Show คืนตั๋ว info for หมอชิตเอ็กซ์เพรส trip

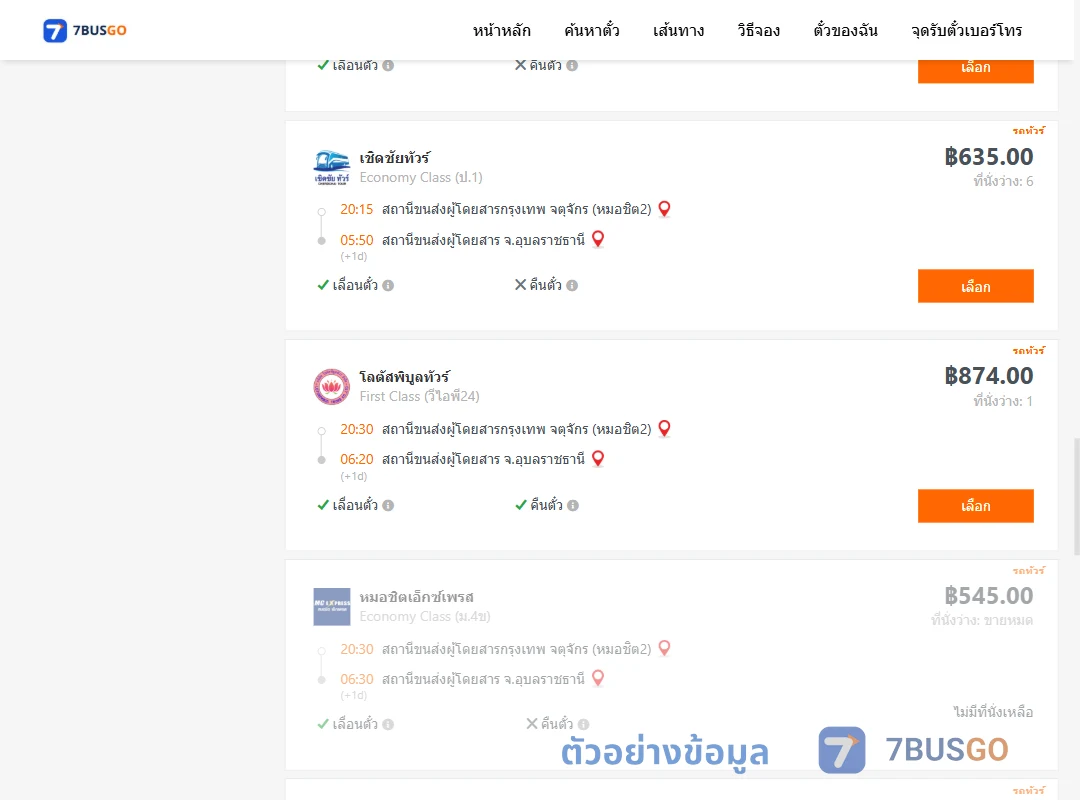[x=583, y=724]
